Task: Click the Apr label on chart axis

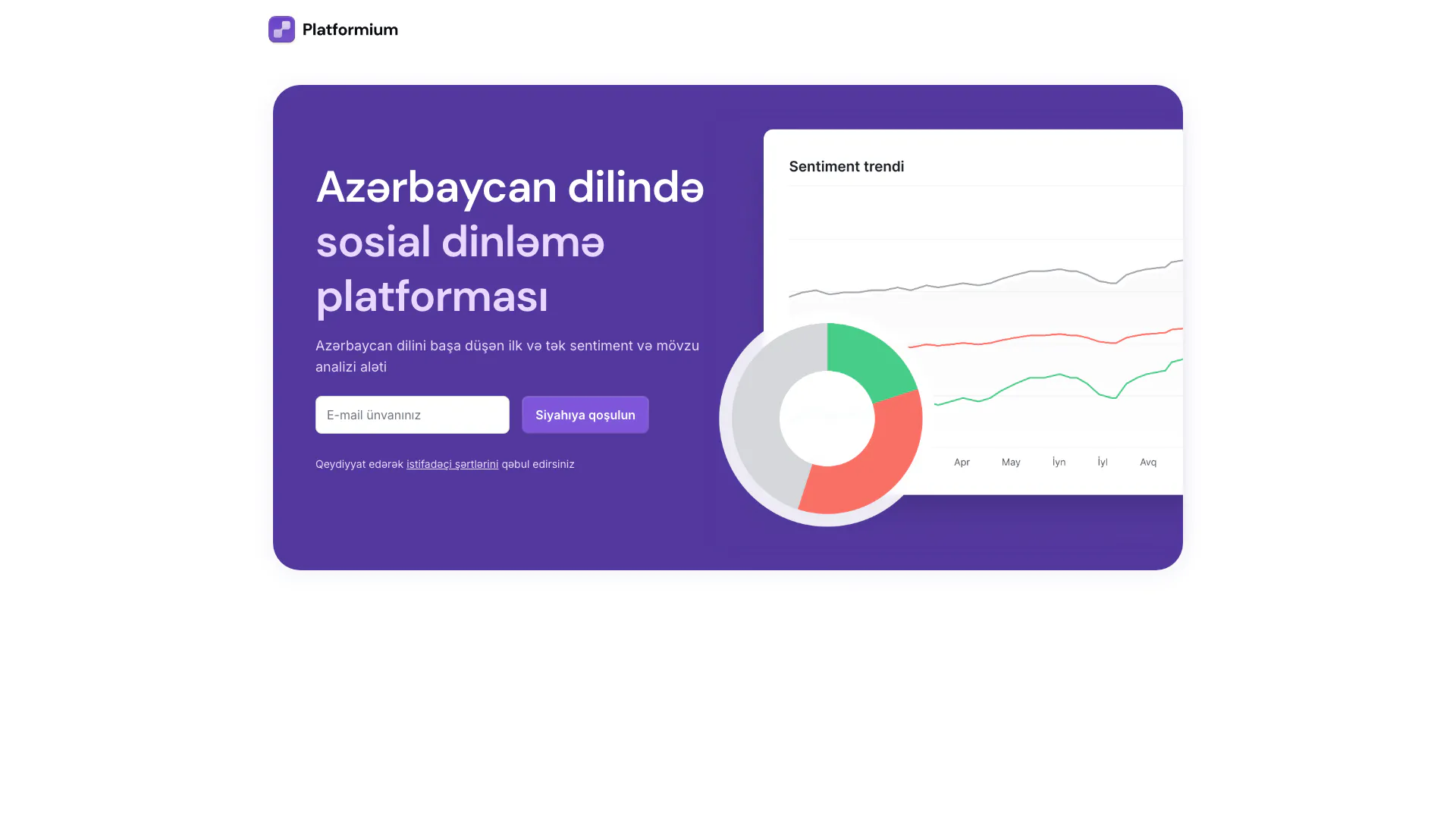Action: (962, 463)
